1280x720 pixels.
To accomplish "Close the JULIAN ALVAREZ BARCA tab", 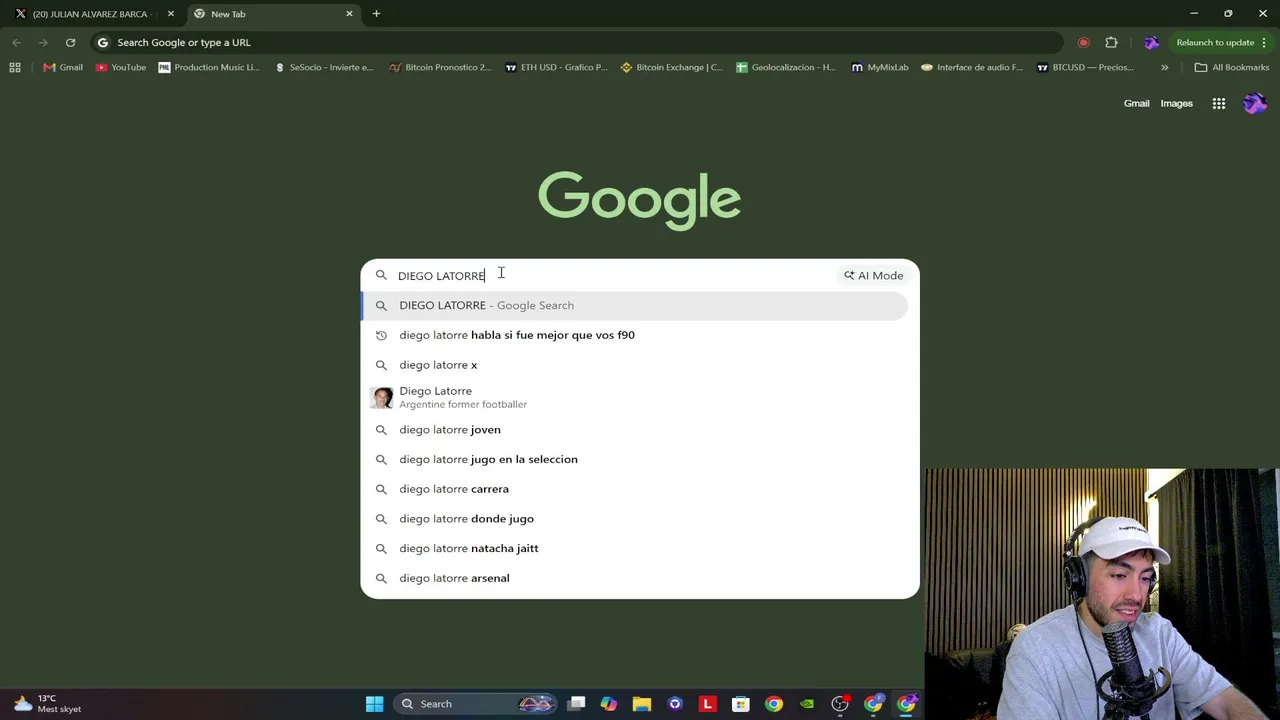I will coord(171,14).
